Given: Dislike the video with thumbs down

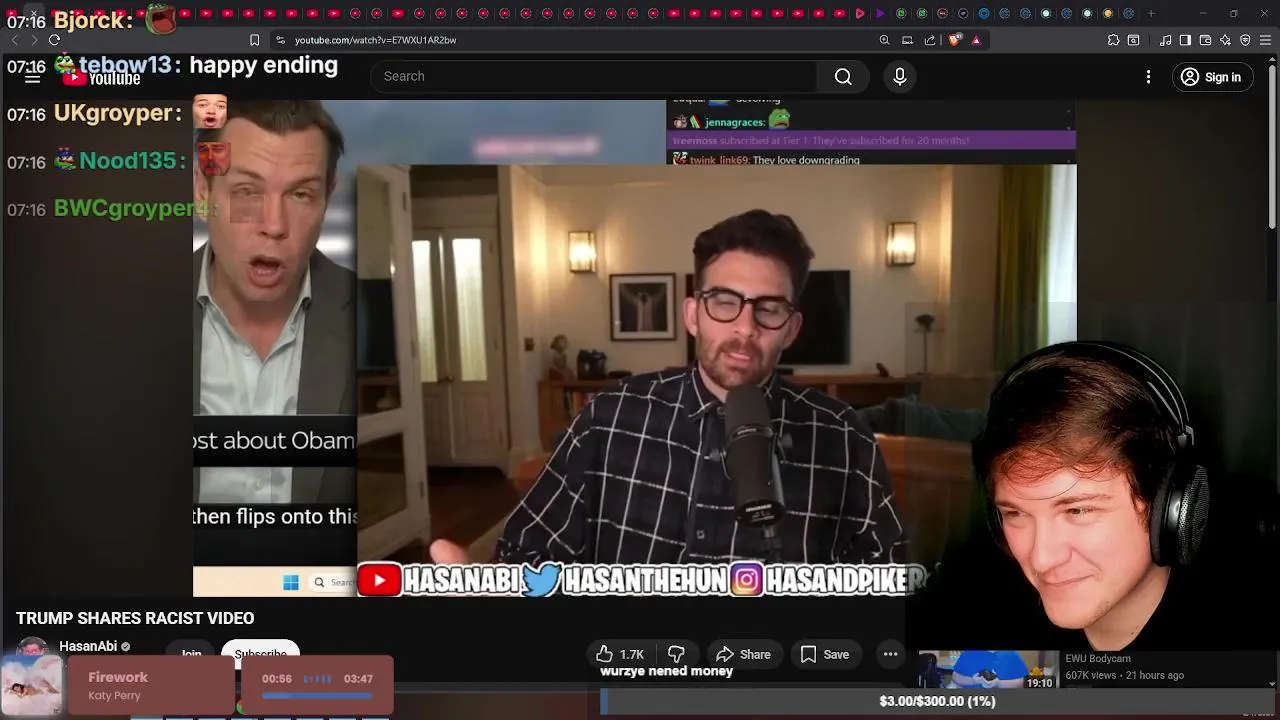Looking at the screenshot, I should click(x=677, y=654).
